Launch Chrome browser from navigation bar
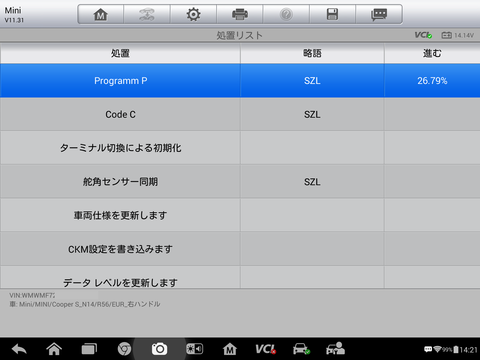Image resolution: width=480 pixels, height=360 pixels. [x=124, y=349]
